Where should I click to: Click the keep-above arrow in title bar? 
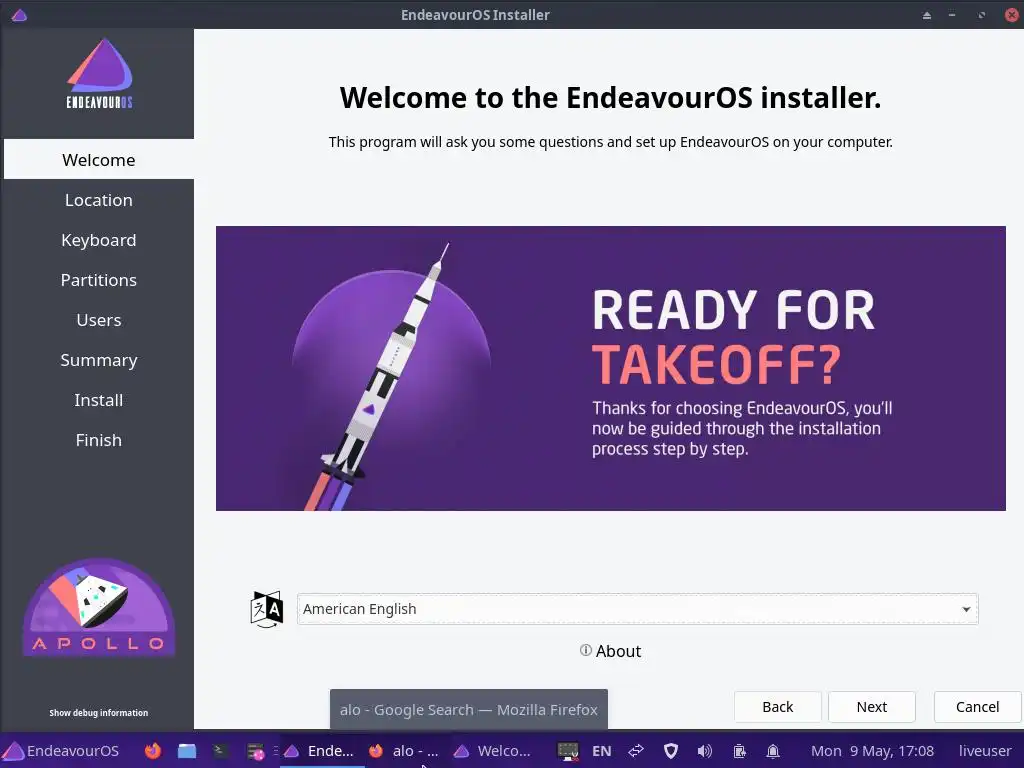[927, 15]
